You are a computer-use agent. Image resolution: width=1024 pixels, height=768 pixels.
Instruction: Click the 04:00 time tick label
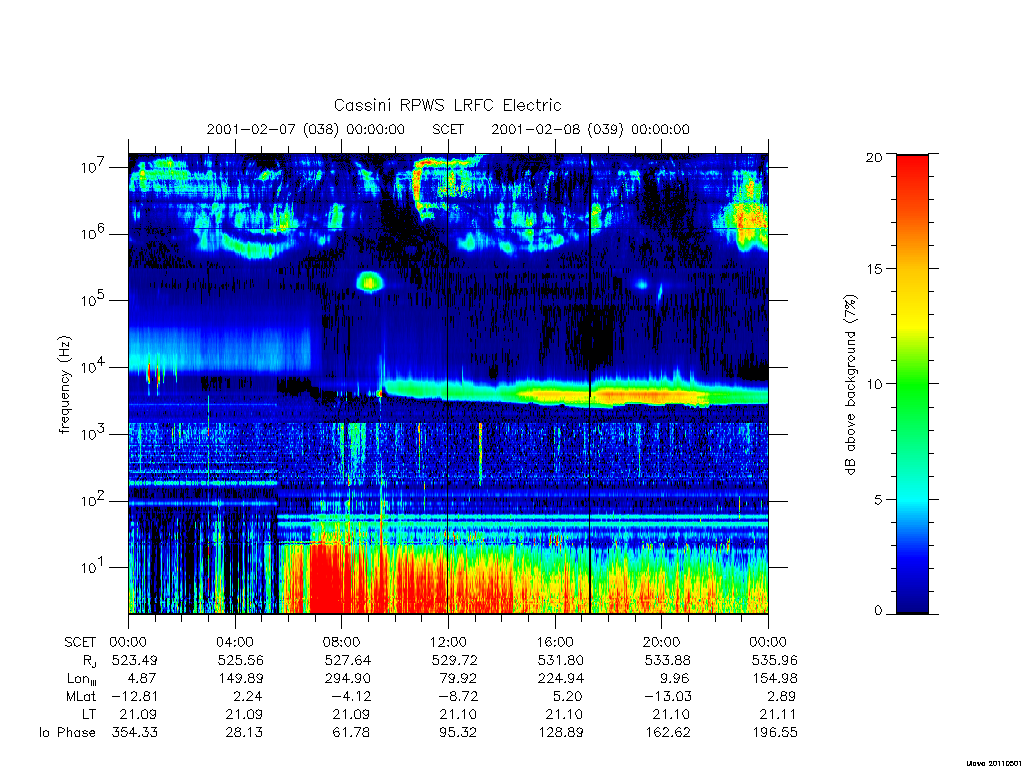point(235,642)
